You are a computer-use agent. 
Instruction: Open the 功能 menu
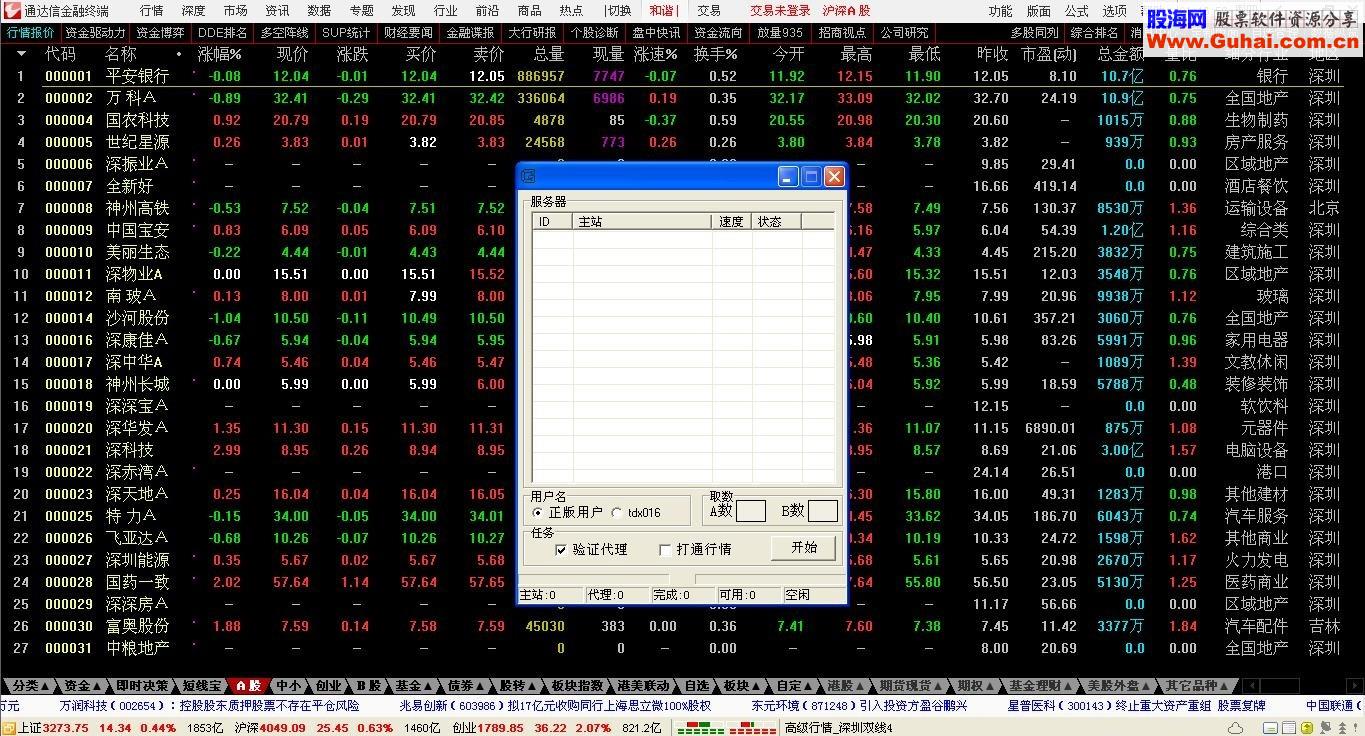1001,10
